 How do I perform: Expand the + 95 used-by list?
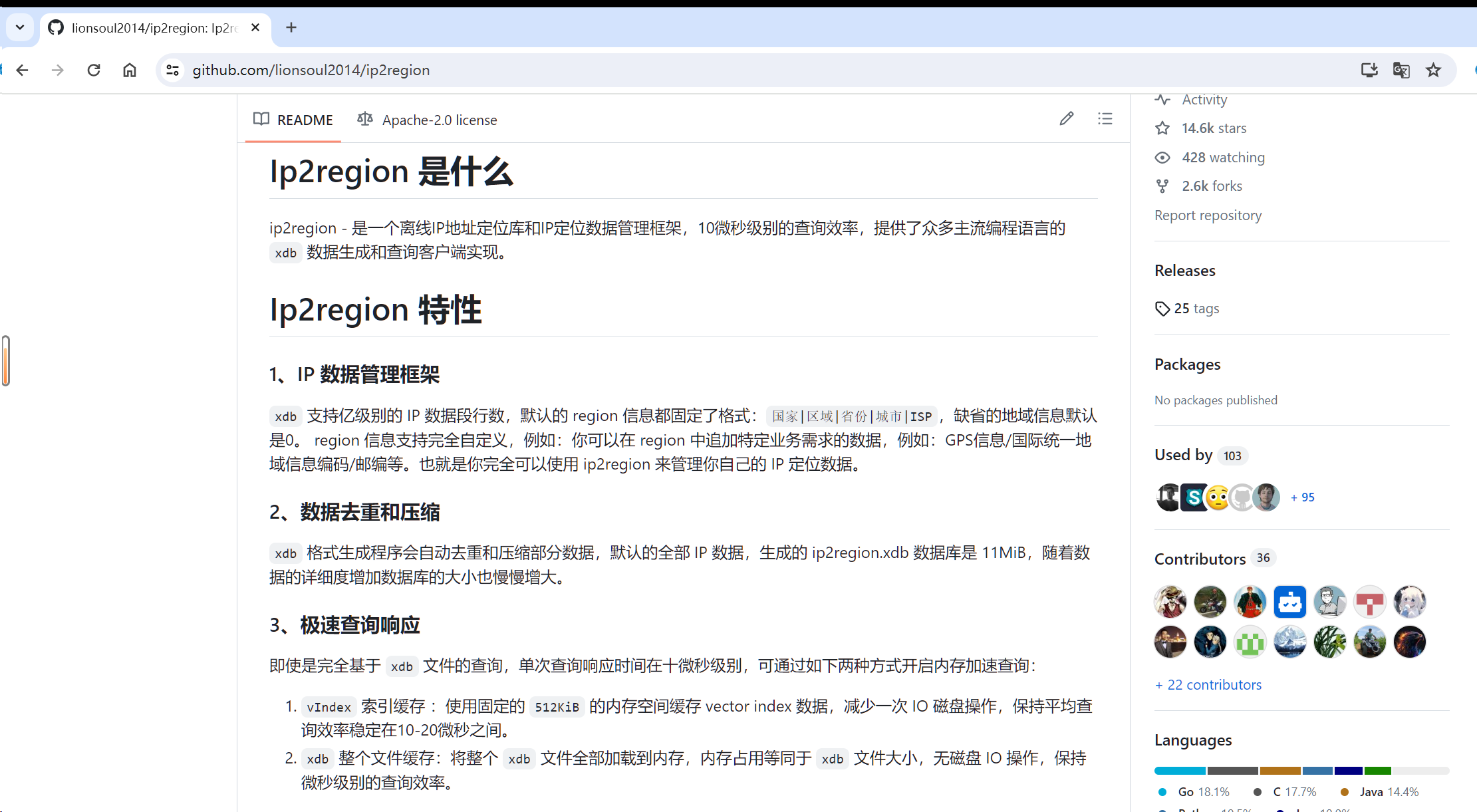1302,497
